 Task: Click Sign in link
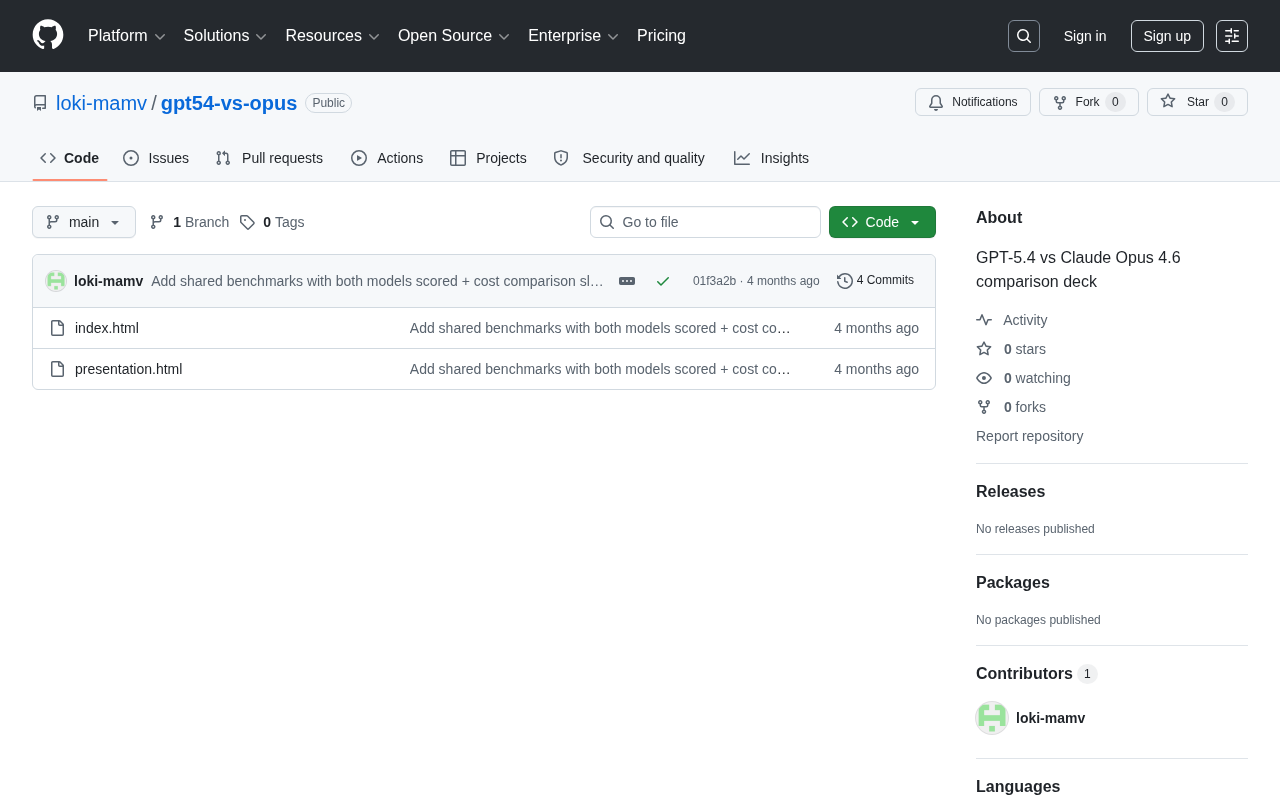click(1085, 36)
